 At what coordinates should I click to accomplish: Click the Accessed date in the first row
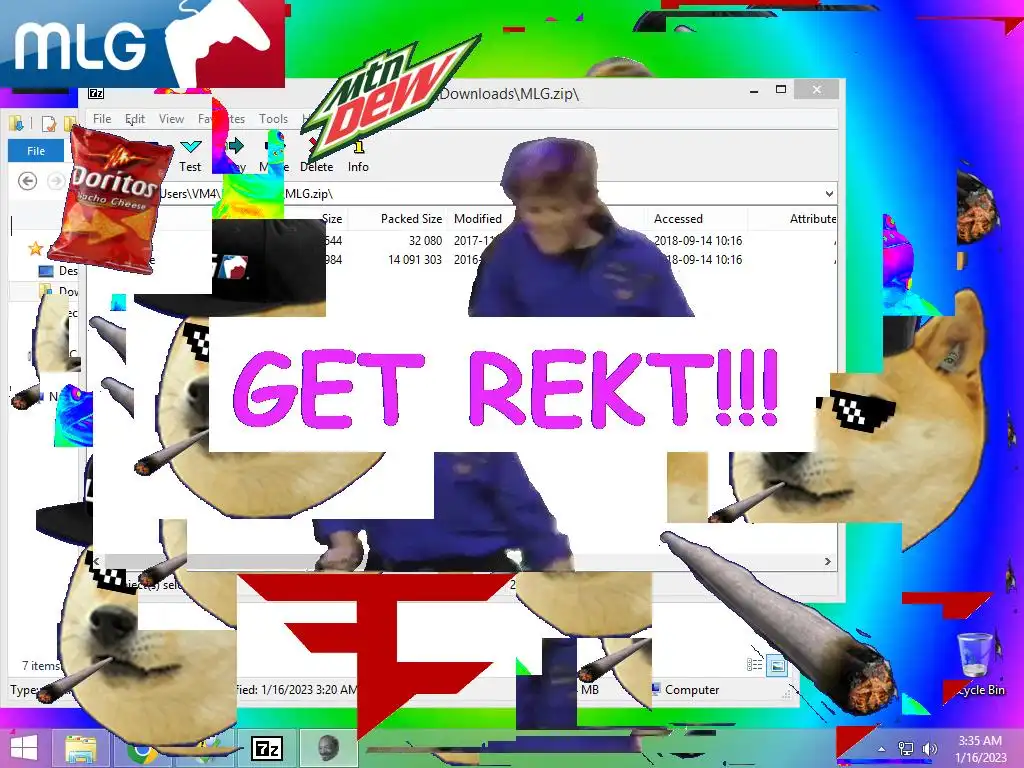click(x=698, y=240)
